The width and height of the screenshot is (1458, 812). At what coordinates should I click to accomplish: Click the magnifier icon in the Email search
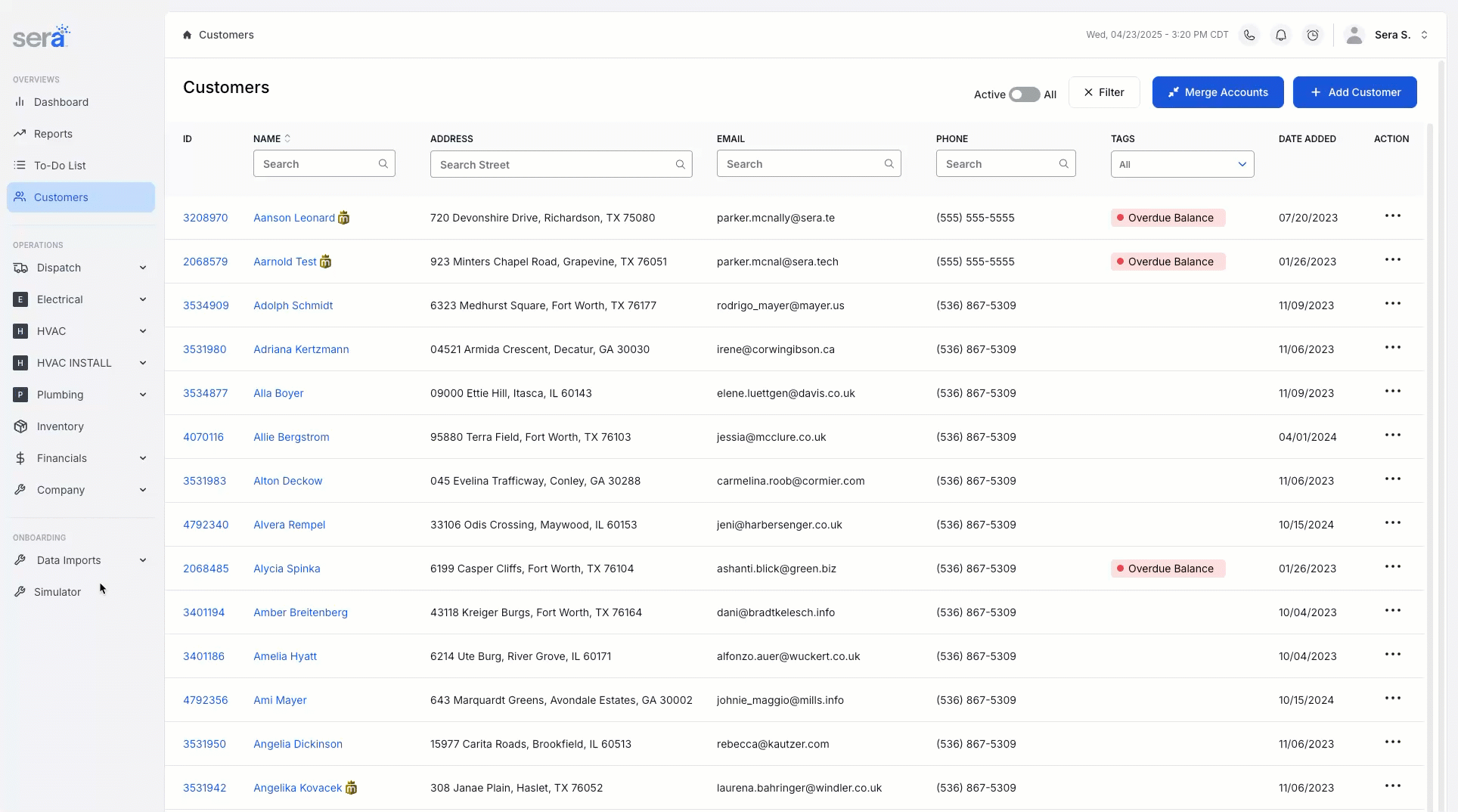(x=889, y=163)
